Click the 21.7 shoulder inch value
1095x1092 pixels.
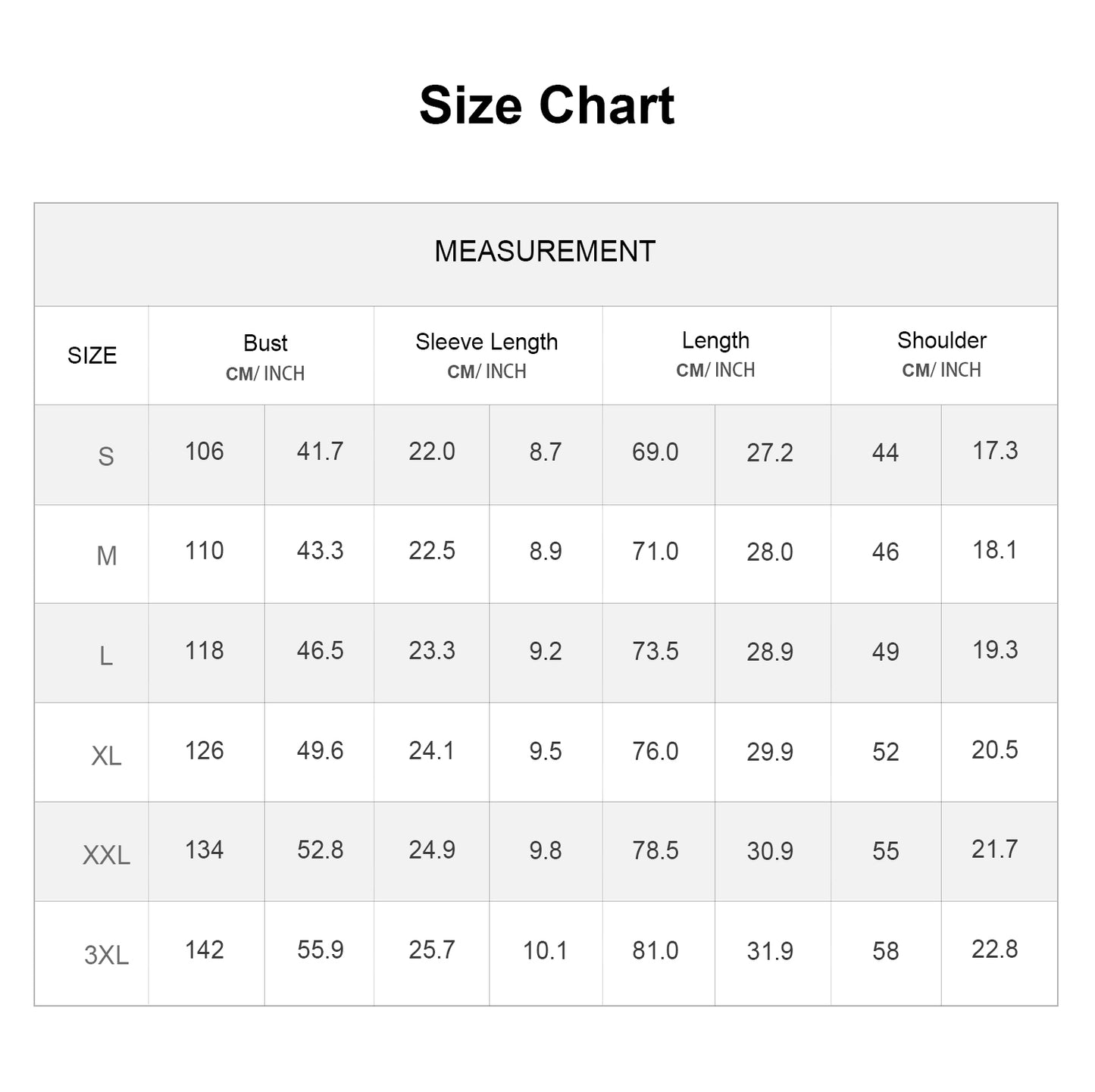click(x=994, y=850)
